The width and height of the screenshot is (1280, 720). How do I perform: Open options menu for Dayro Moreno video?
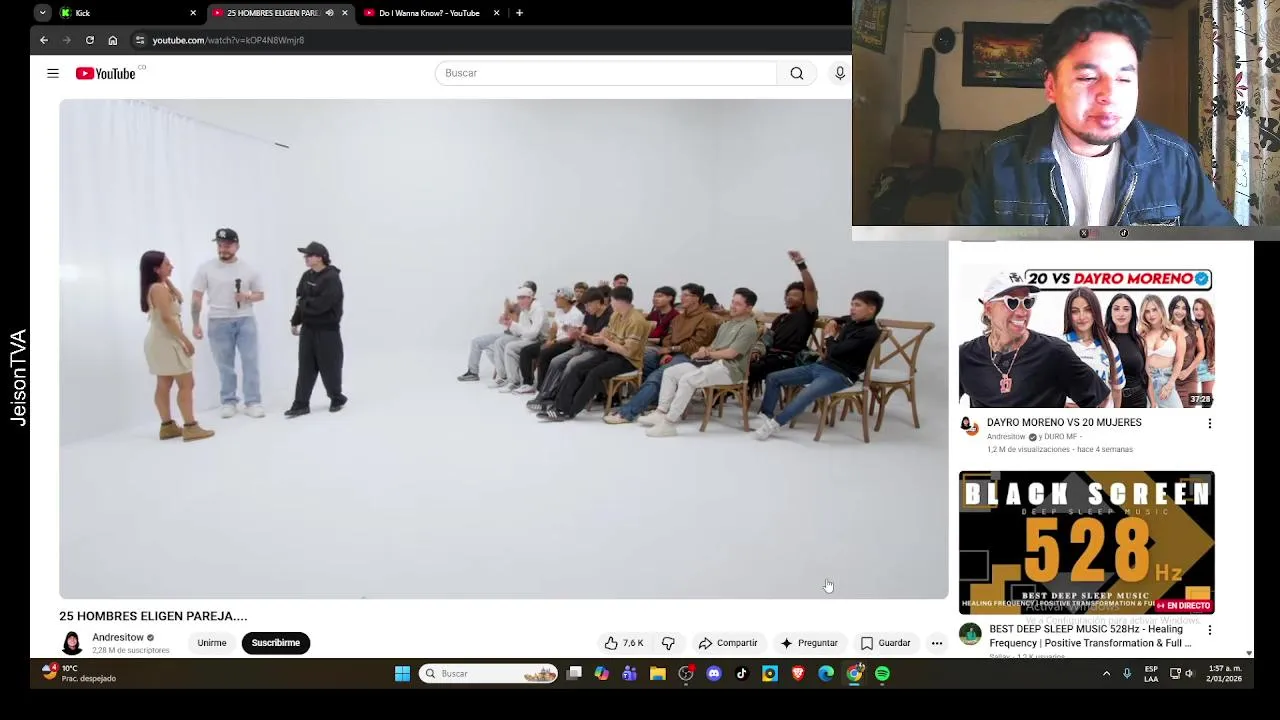point(1210,423)
